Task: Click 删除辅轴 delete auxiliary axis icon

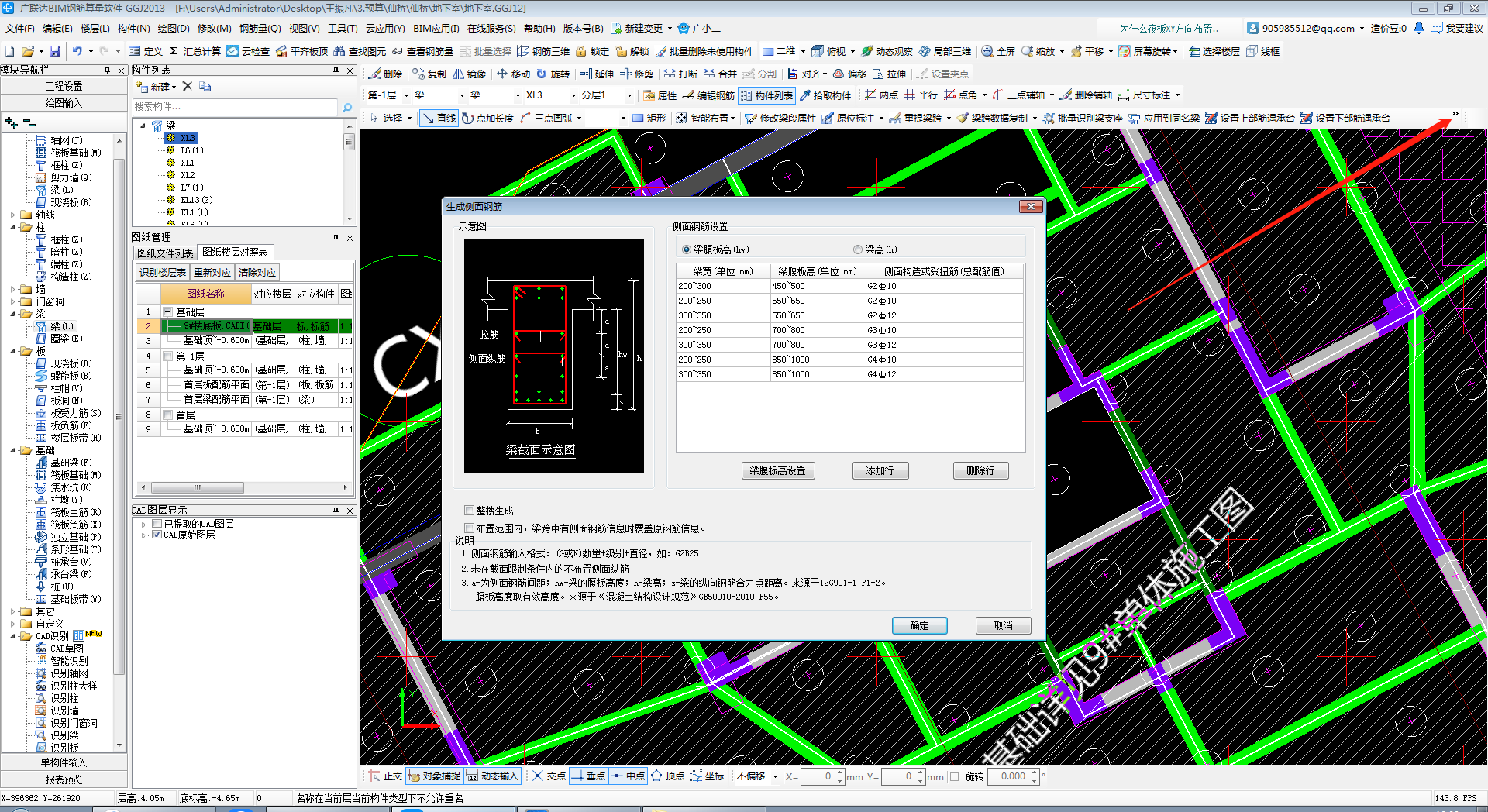Action: 1087,95
